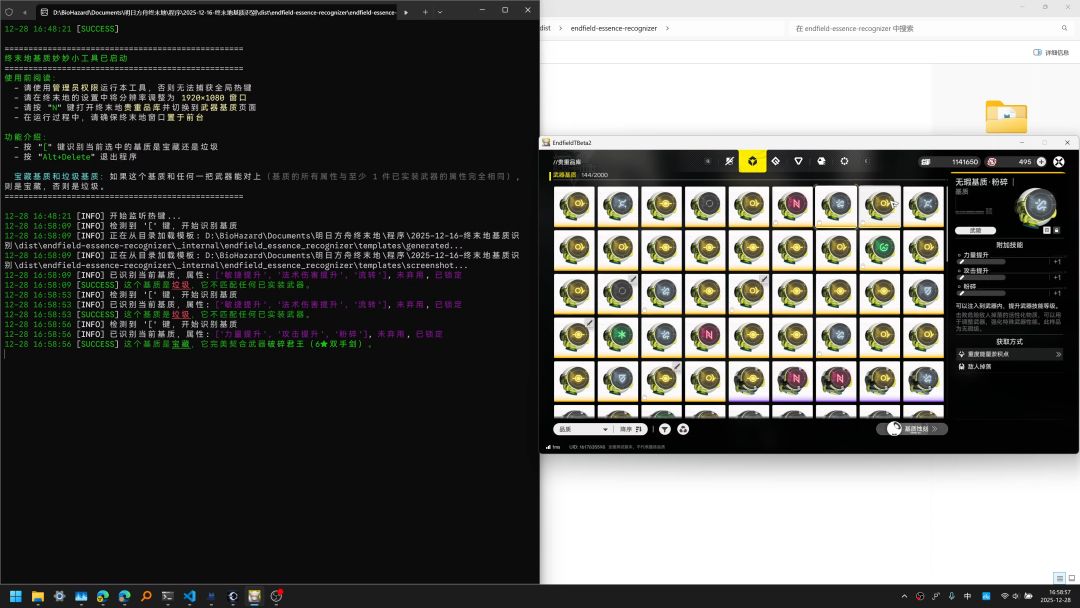
Task: Toggle the 降序 sort order button
Action: coord(632,429)
